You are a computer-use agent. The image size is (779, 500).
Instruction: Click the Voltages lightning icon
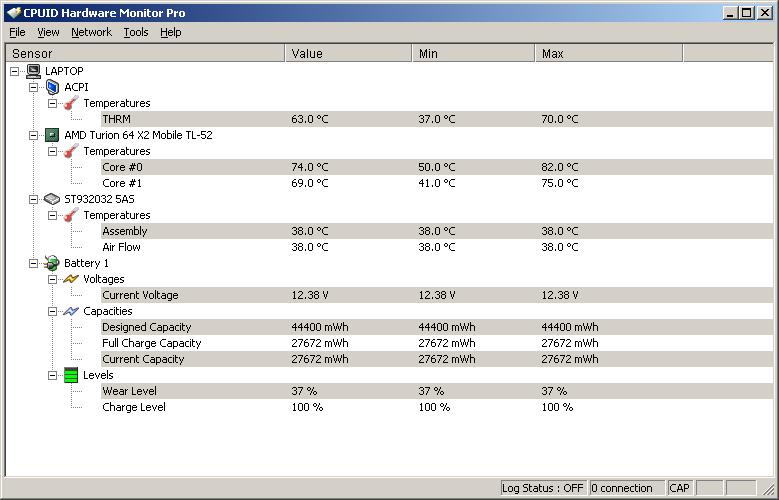[71, 279]
